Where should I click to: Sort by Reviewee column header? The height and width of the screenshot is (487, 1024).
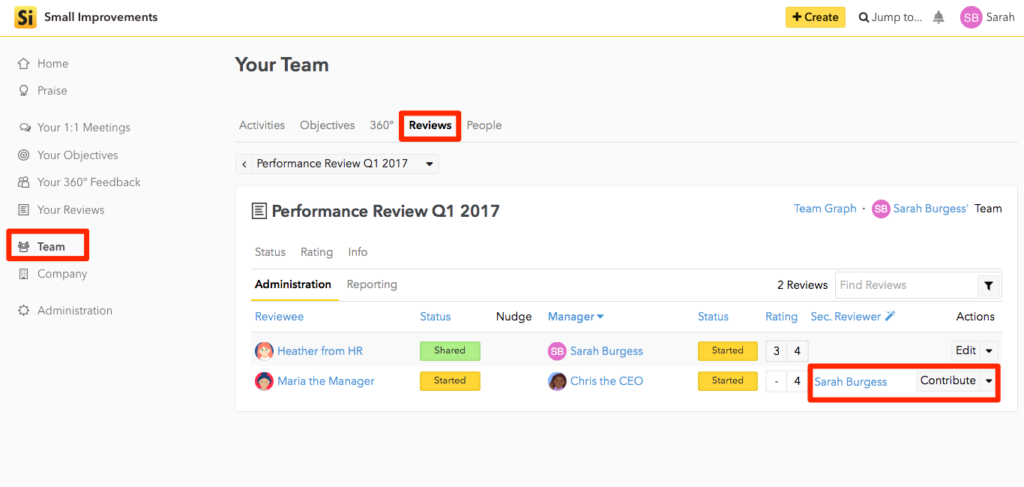pyautogui.click(x=279, y=317)
